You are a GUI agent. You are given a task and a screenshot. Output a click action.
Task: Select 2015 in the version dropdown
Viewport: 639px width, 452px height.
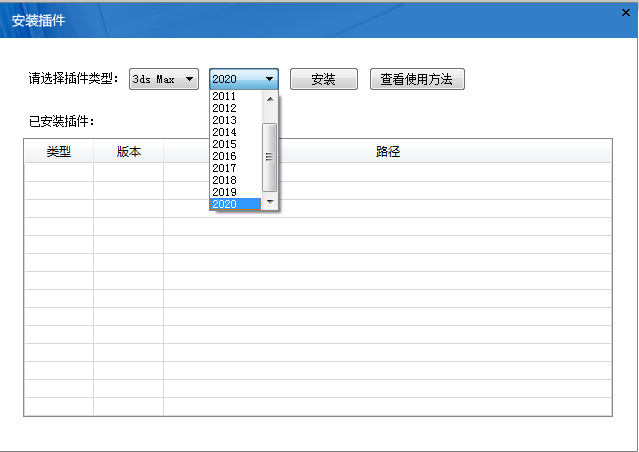pos(225,144)
